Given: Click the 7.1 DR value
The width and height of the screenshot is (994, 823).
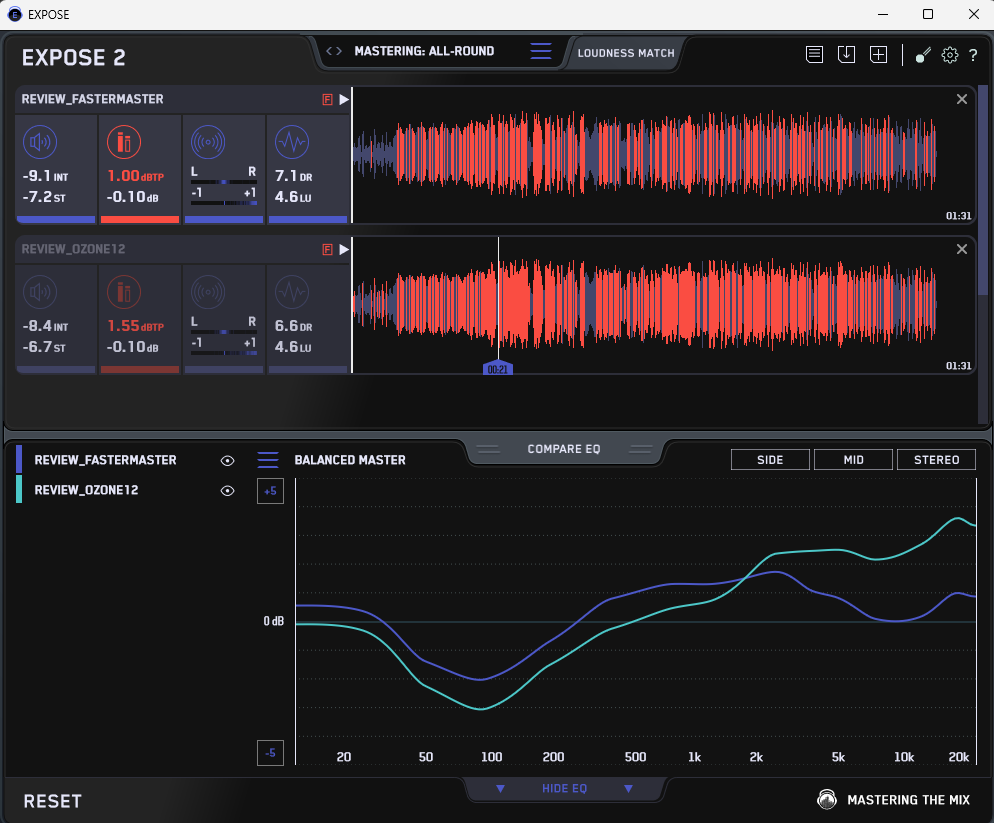Looking at the screenshot, I should click(x=294, y=176).
